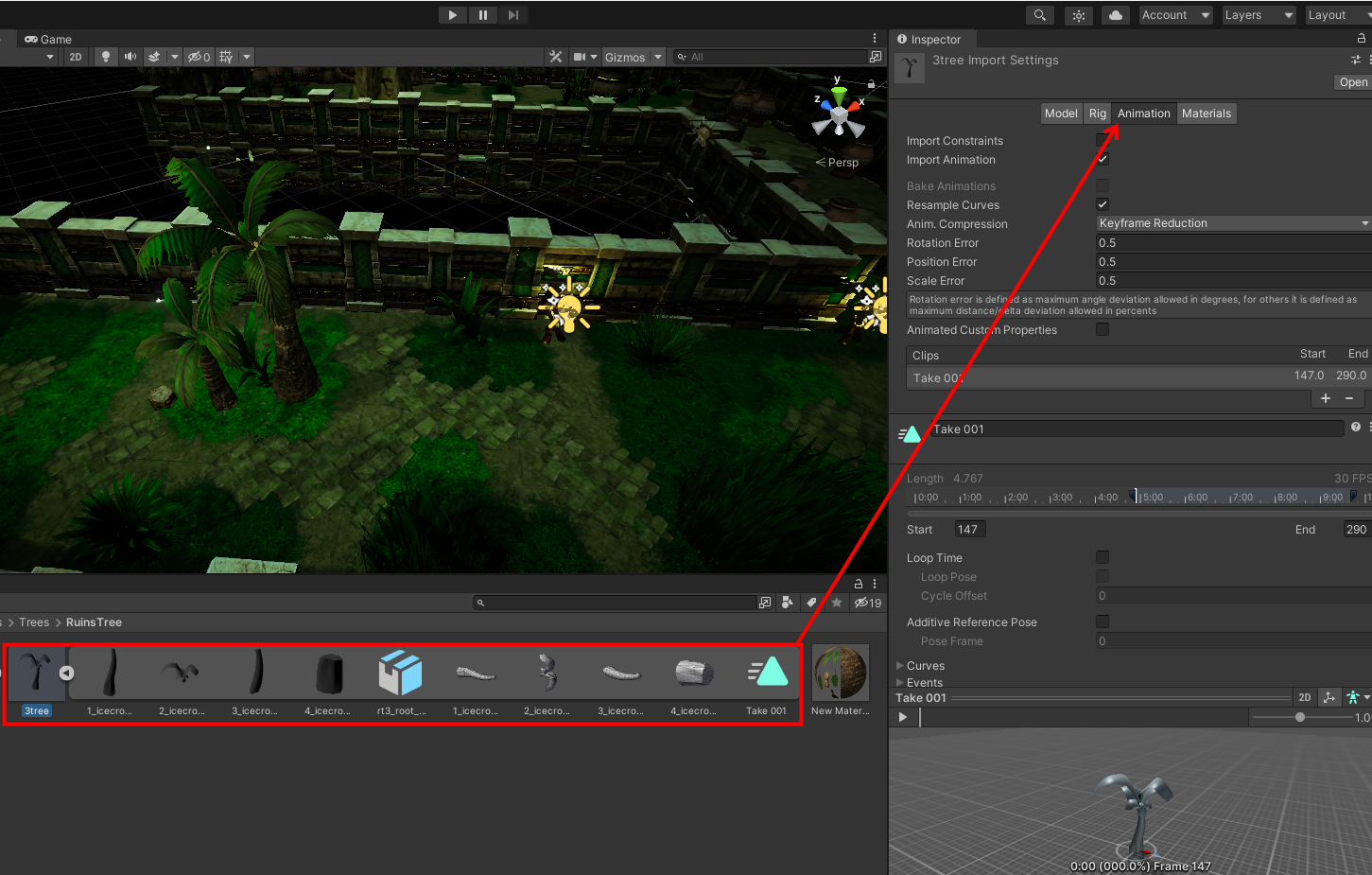Click the cloud services icon

pos(1116,15)
